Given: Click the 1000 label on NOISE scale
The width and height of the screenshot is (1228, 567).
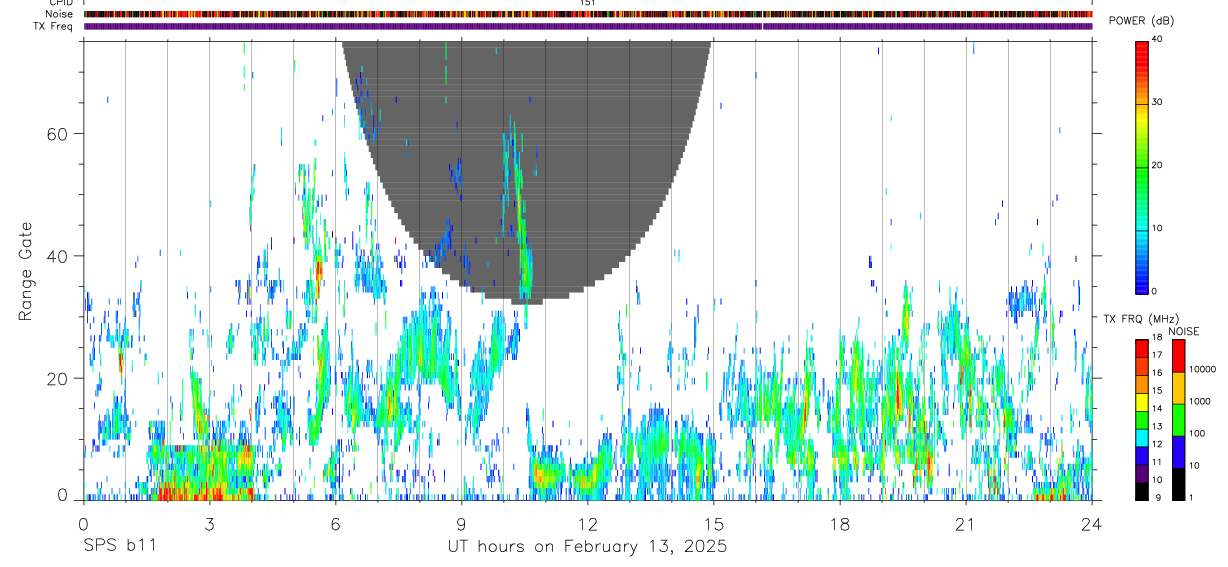Looking at the screenshot, I should [x=1201, y=401].
